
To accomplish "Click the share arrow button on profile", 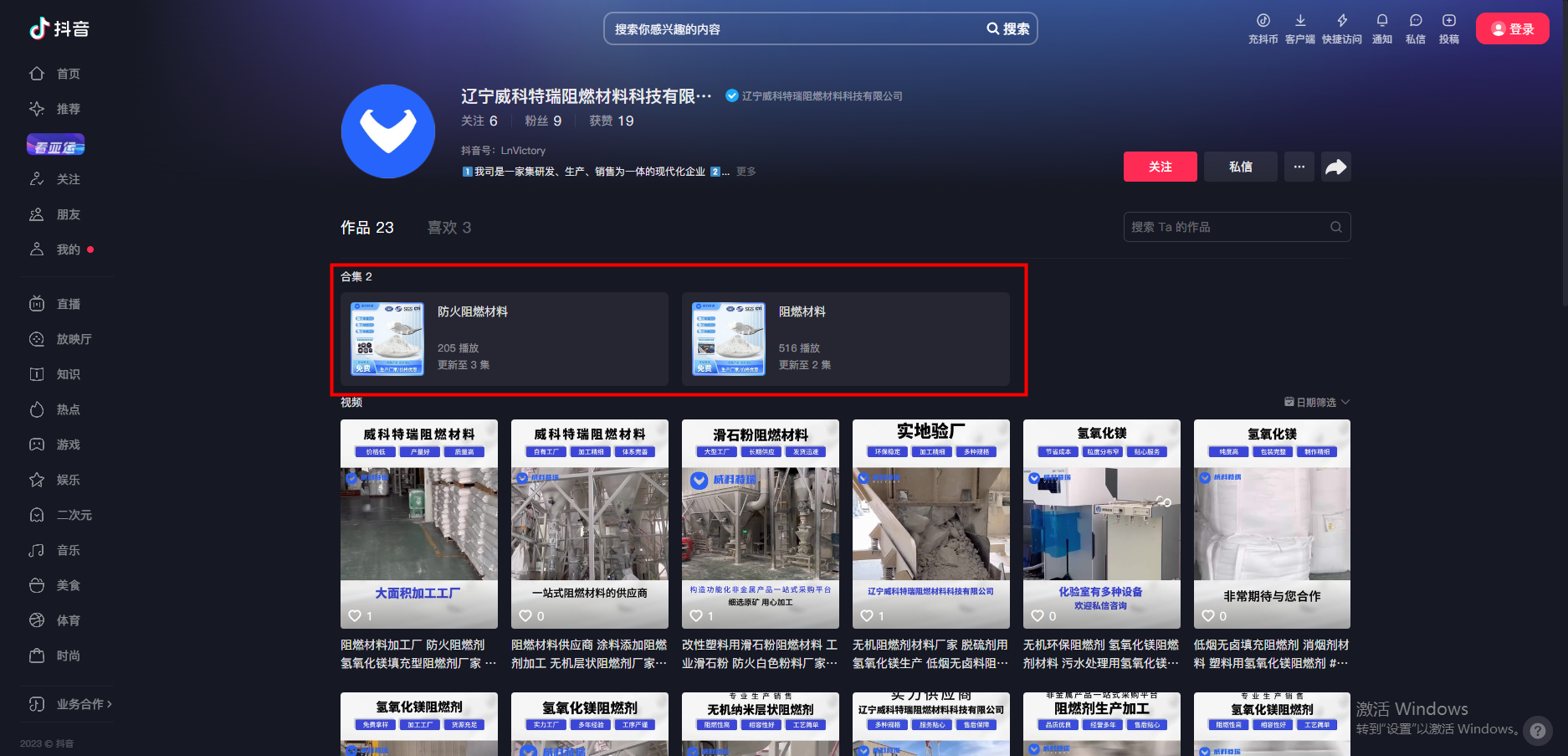I will click(x=1335, y=167).
